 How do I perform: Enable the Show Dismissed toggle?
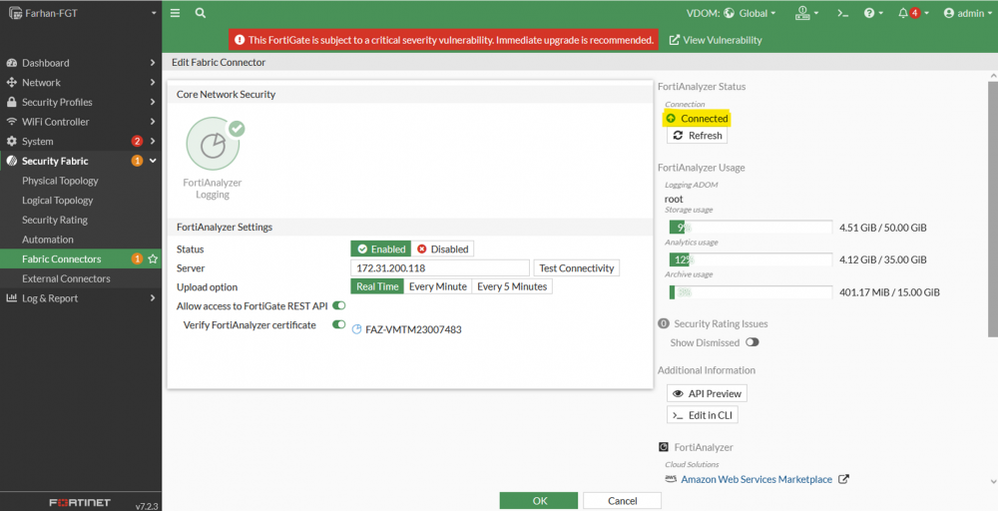pyautogui.click(x=752, y=343)
